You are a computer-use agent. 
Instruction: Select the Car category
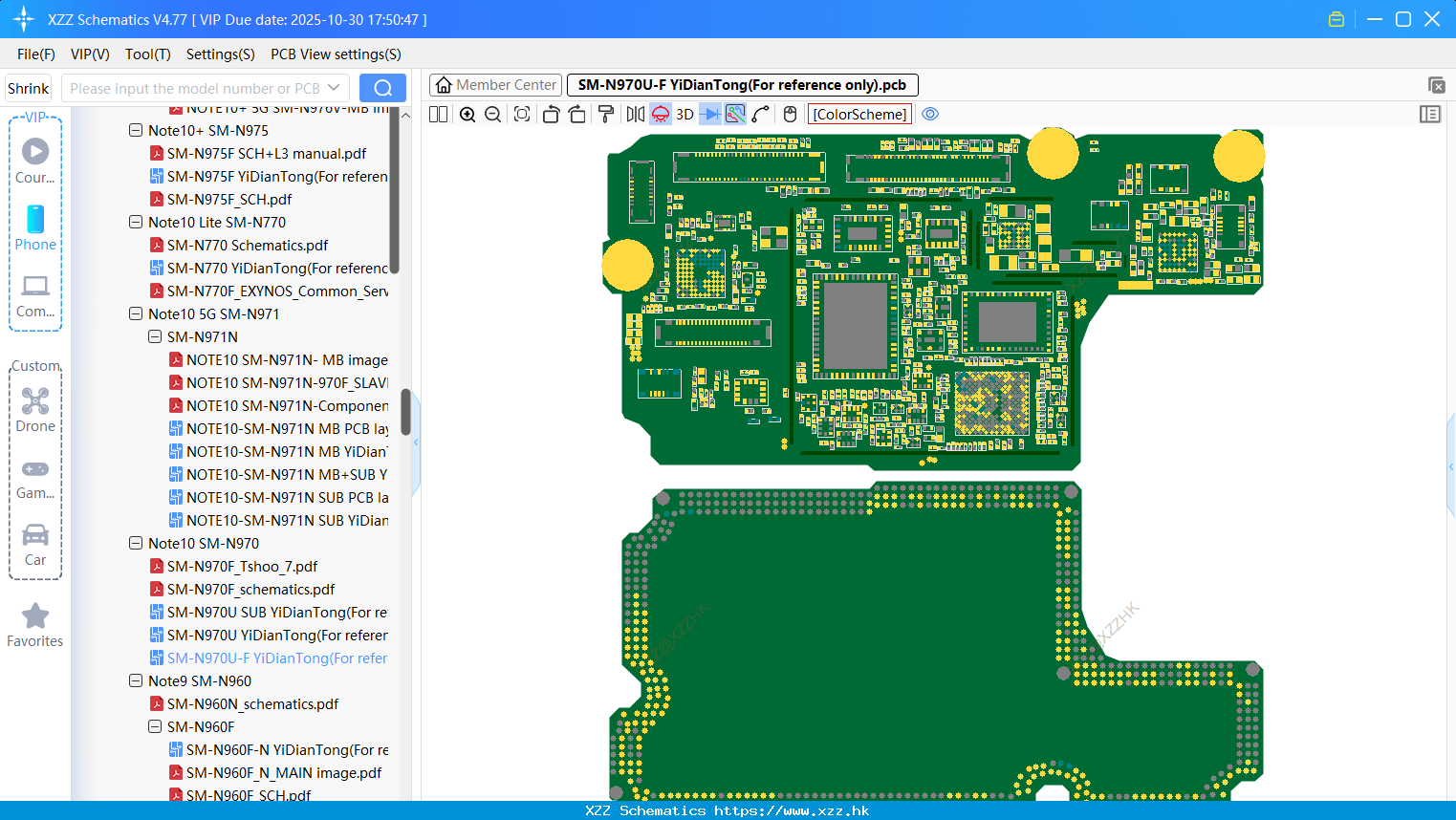pyautogui.click(x=35, y=545)
